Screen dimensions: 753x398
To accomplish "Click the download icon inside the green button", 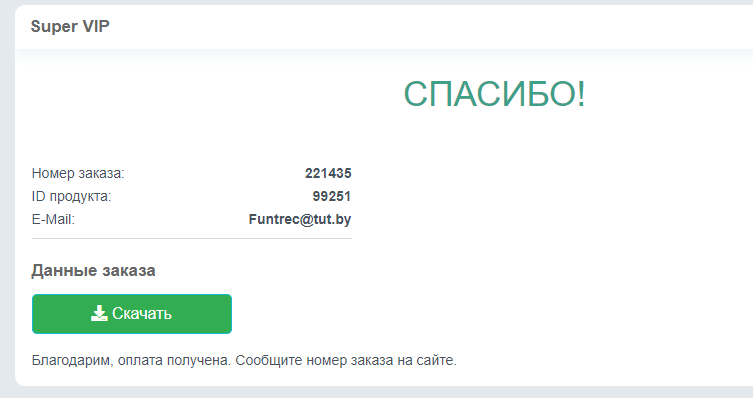I will pyautogui.click(x=99, y=314).
